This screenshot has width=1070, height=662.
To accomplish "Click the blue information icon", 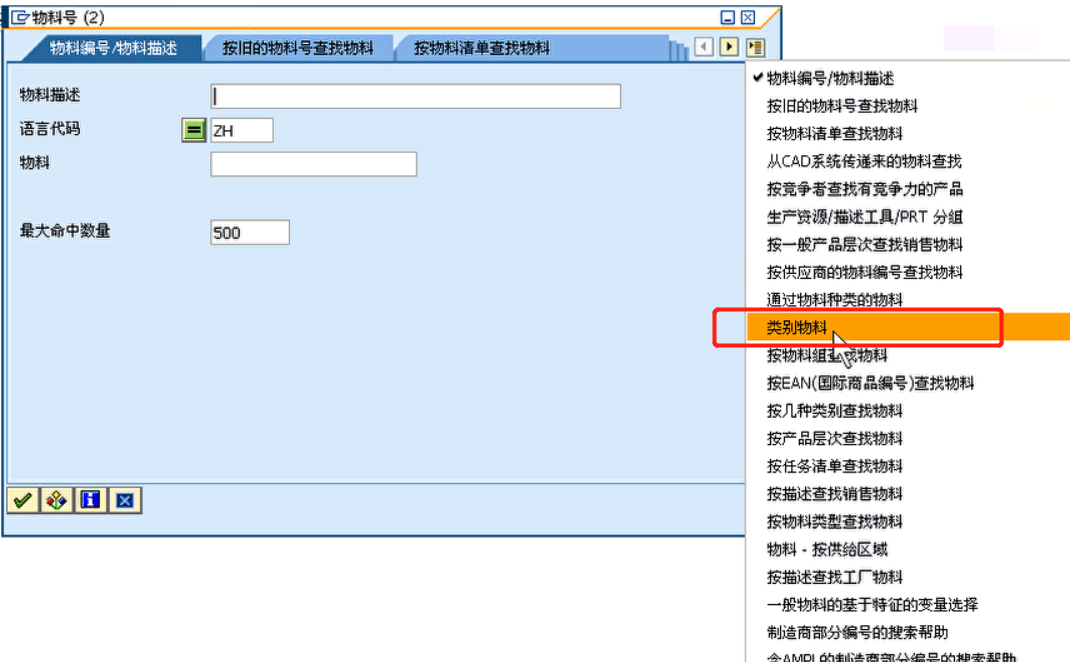I will coord(90,500).
